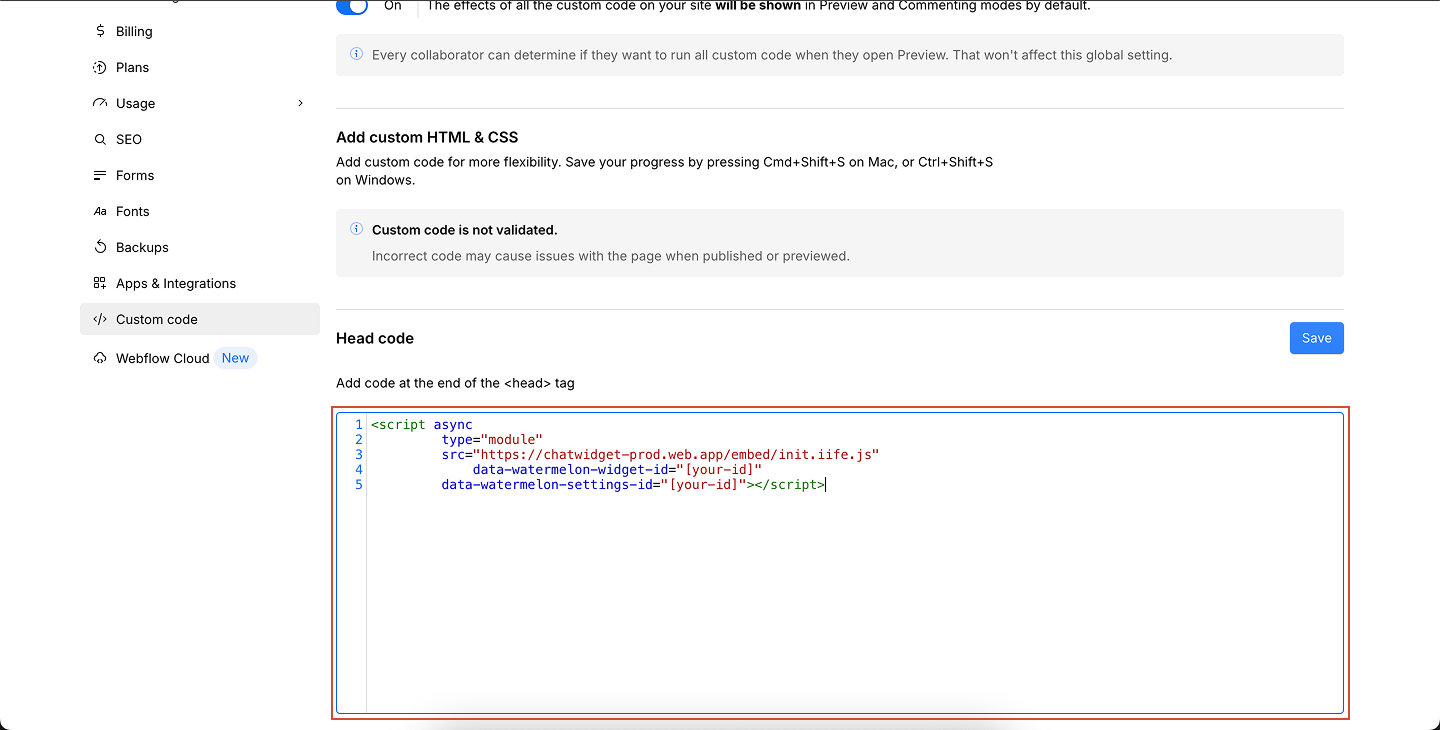
Task: Click the Billing dollar icon
Action: tap(100, 31)
